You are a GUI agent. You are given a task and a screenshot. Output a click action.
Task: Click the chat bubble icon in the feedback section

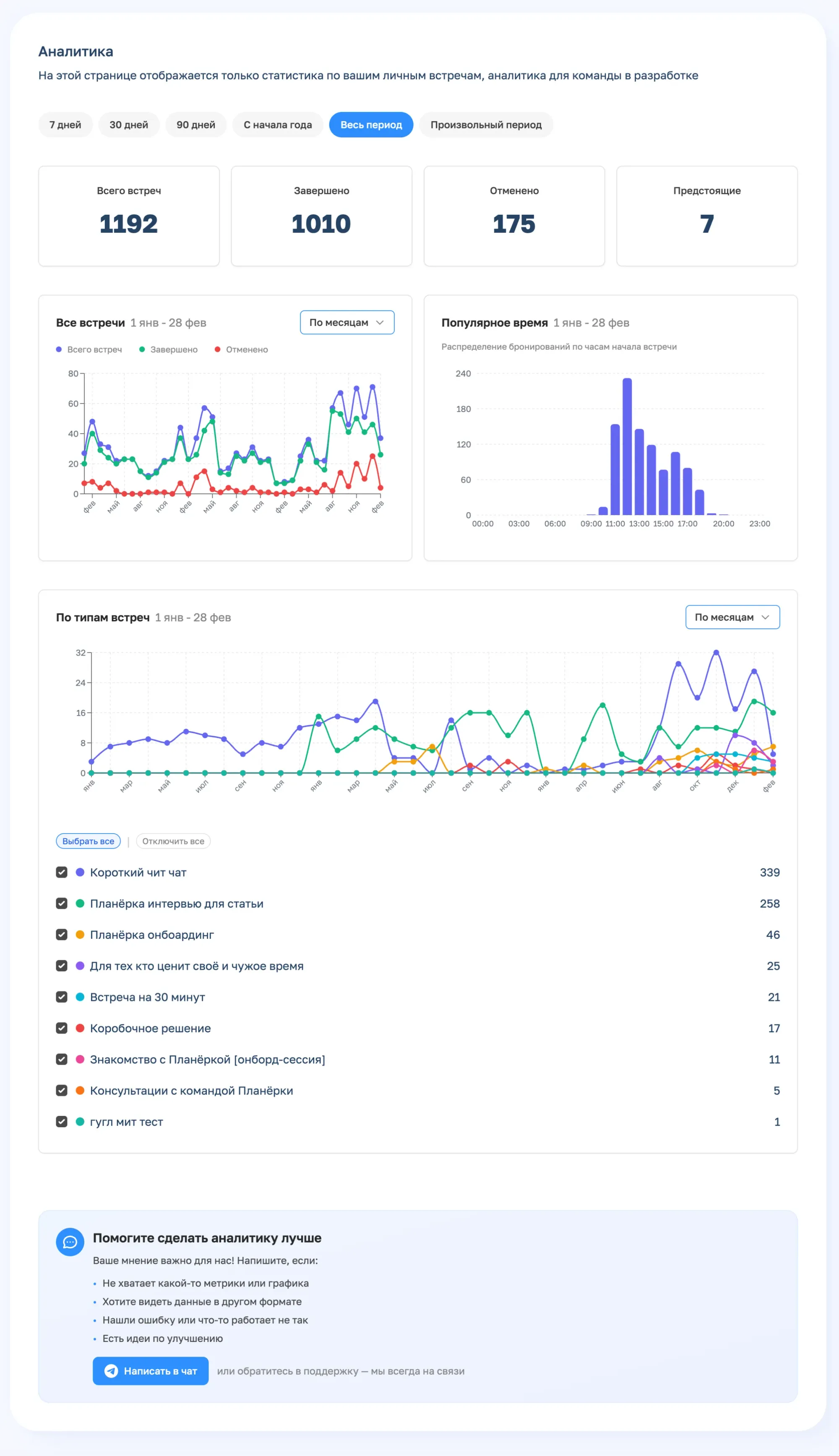pos(70,1242)
